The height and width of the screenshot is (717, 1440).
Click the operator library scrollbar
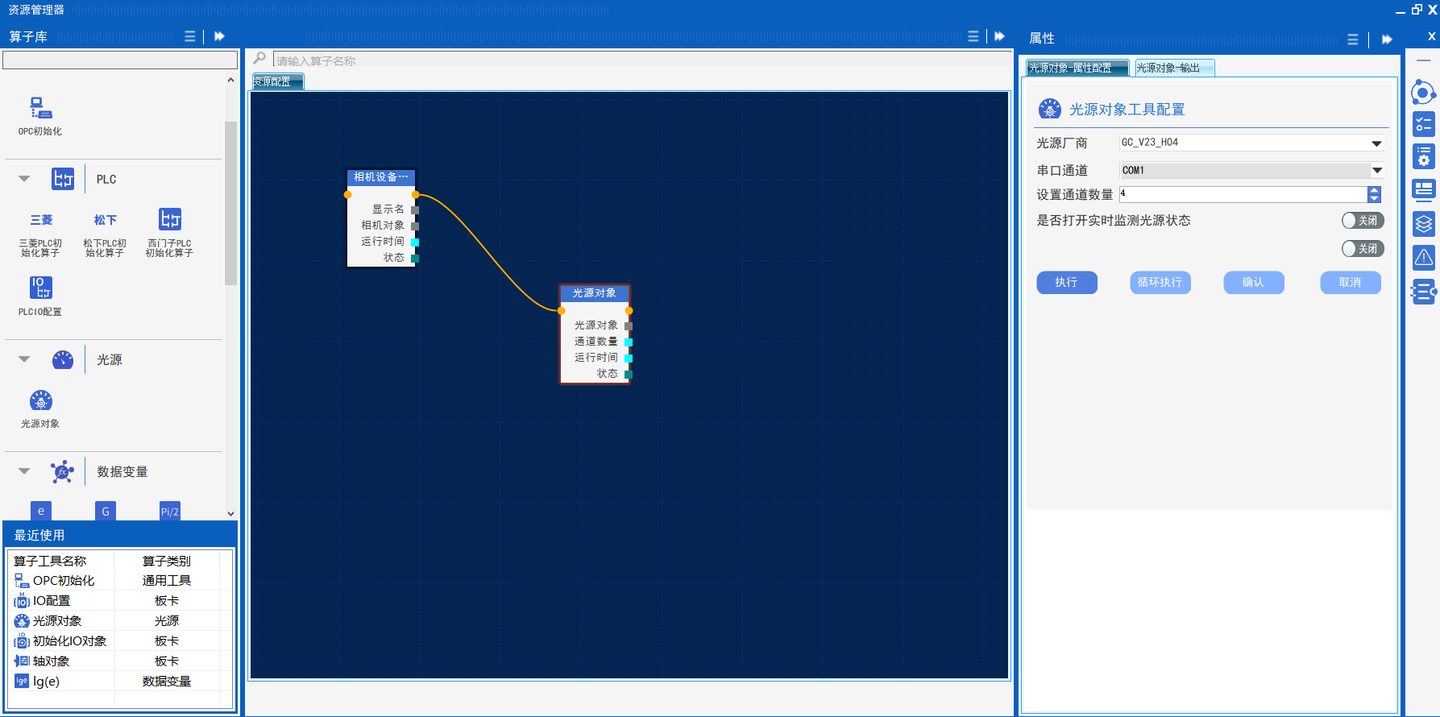click(x=232, y=203)
